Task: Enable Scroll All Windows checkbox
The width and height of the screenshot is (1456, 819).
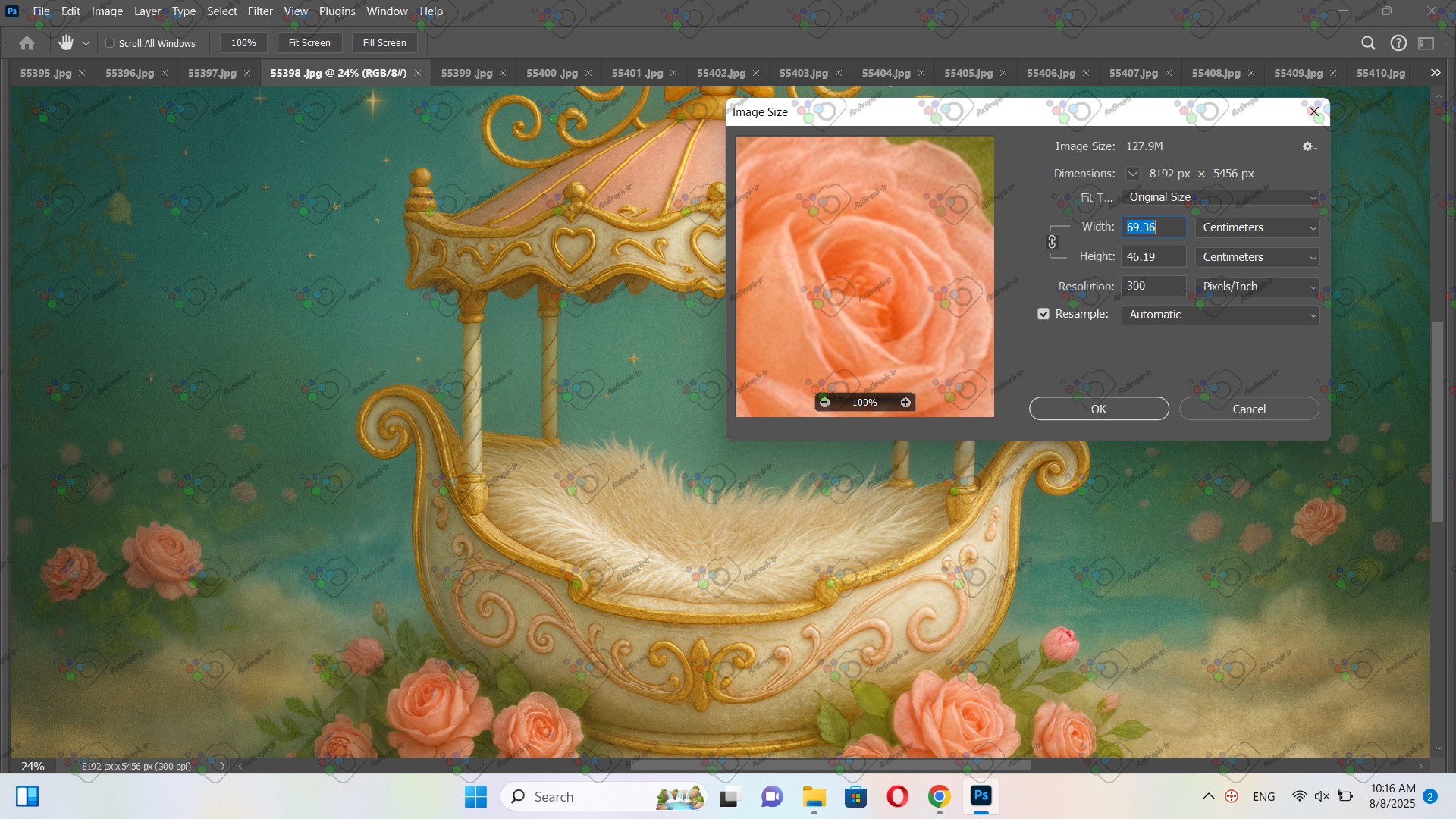Action: point(110,43)
